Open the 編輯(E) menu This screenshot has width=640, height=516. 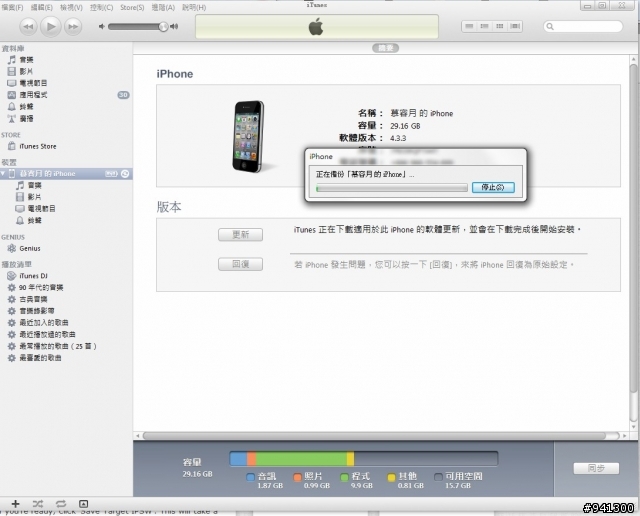42,7
